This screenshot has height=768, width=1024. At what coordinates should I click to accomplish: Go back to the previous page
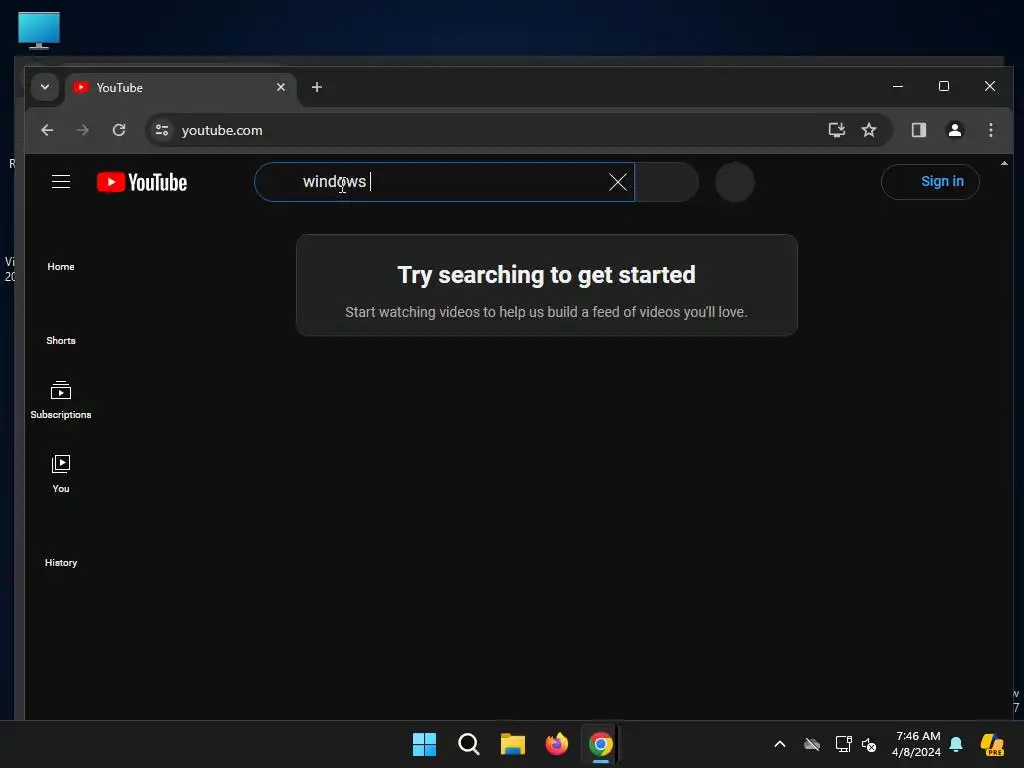47,130
